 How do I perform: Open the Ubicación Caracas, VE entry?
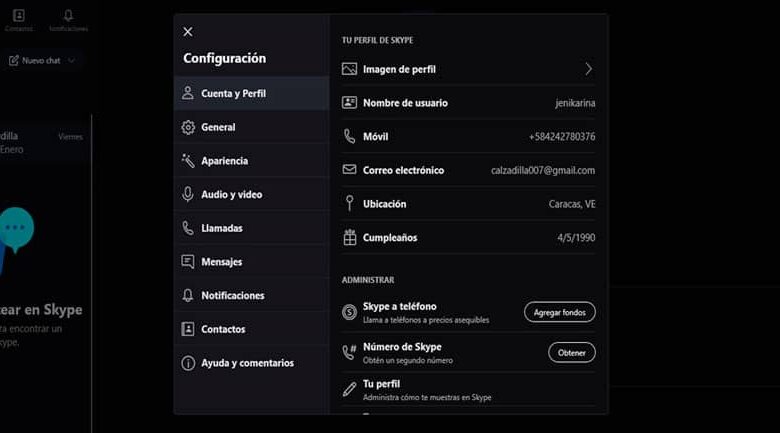tap(469, 204)
